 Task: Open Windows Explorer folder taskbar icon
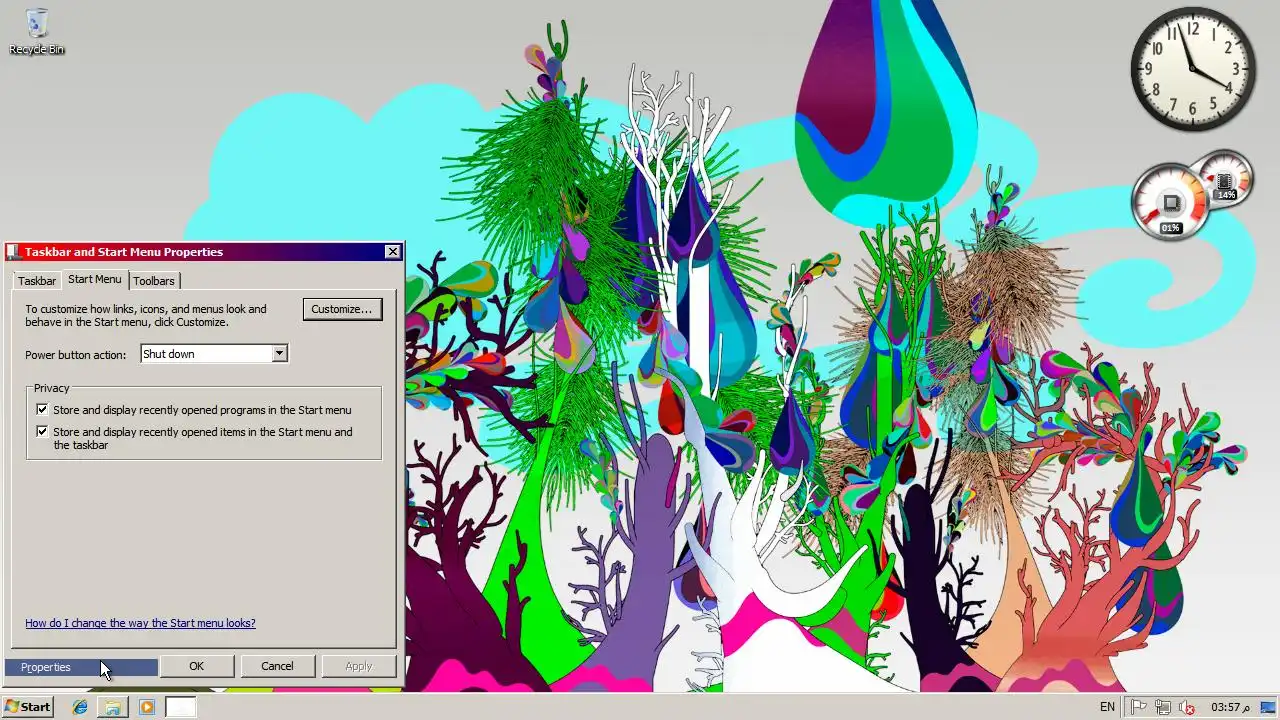click(113, 707)
